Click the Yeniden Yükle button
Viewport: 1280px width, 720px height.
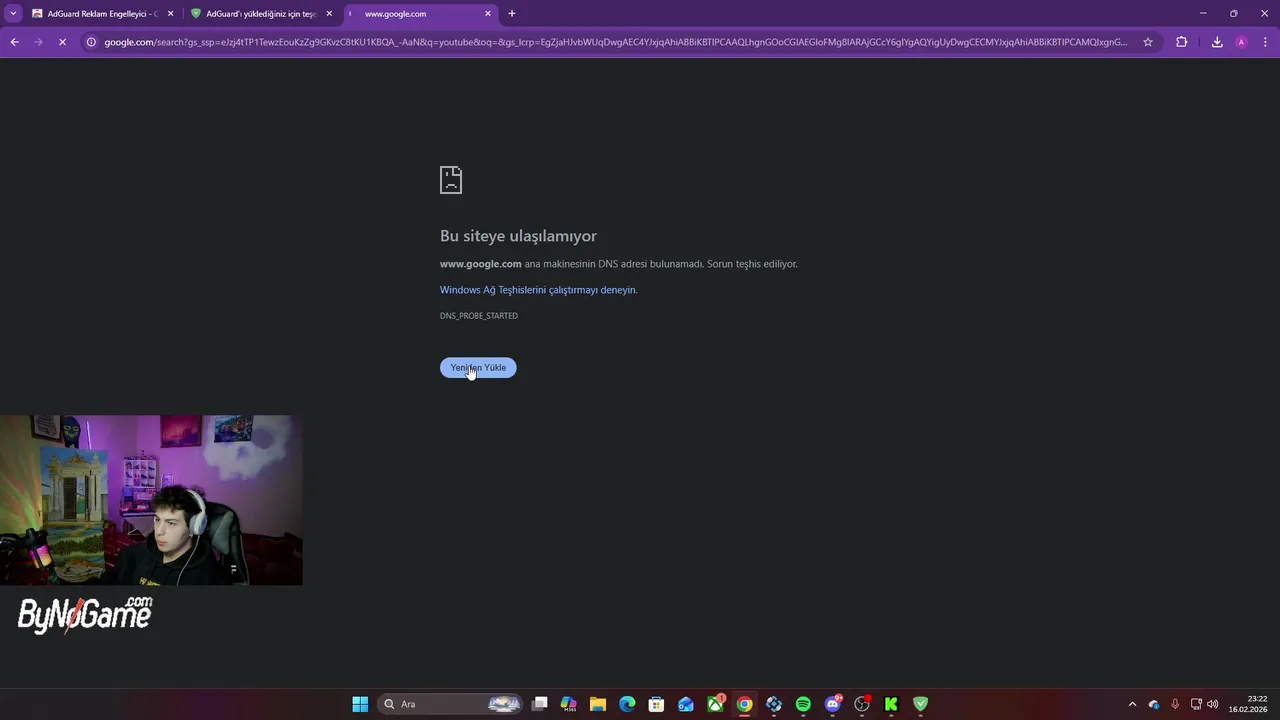(x=478, y=368)
